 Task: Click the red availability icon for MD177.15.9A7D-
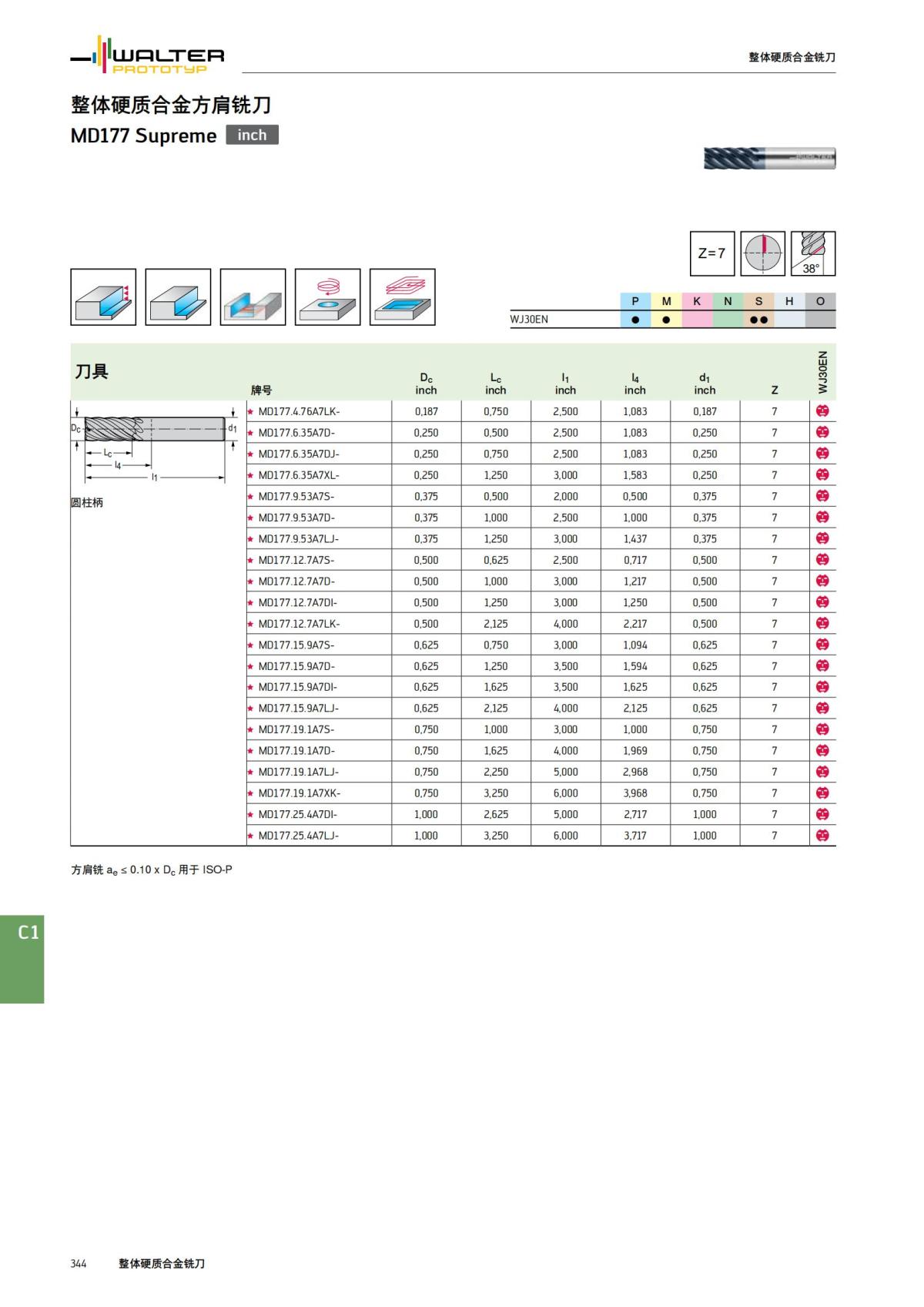click(x=822, y=666)
